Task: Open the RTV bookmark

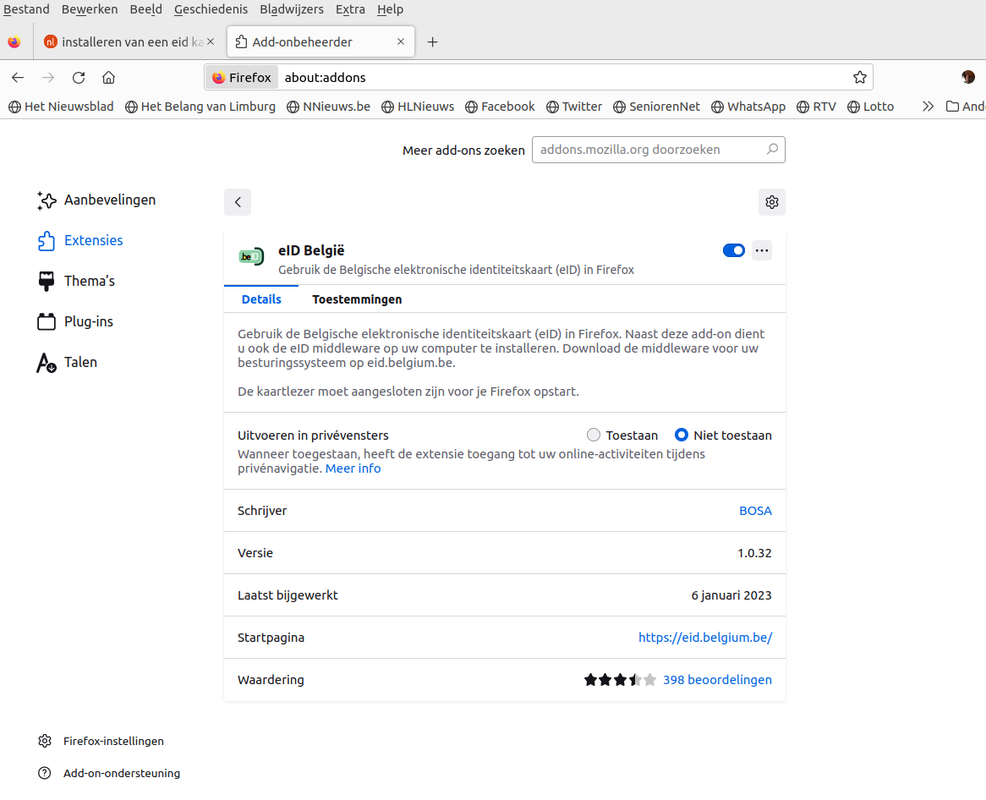Action: [816, 106]
